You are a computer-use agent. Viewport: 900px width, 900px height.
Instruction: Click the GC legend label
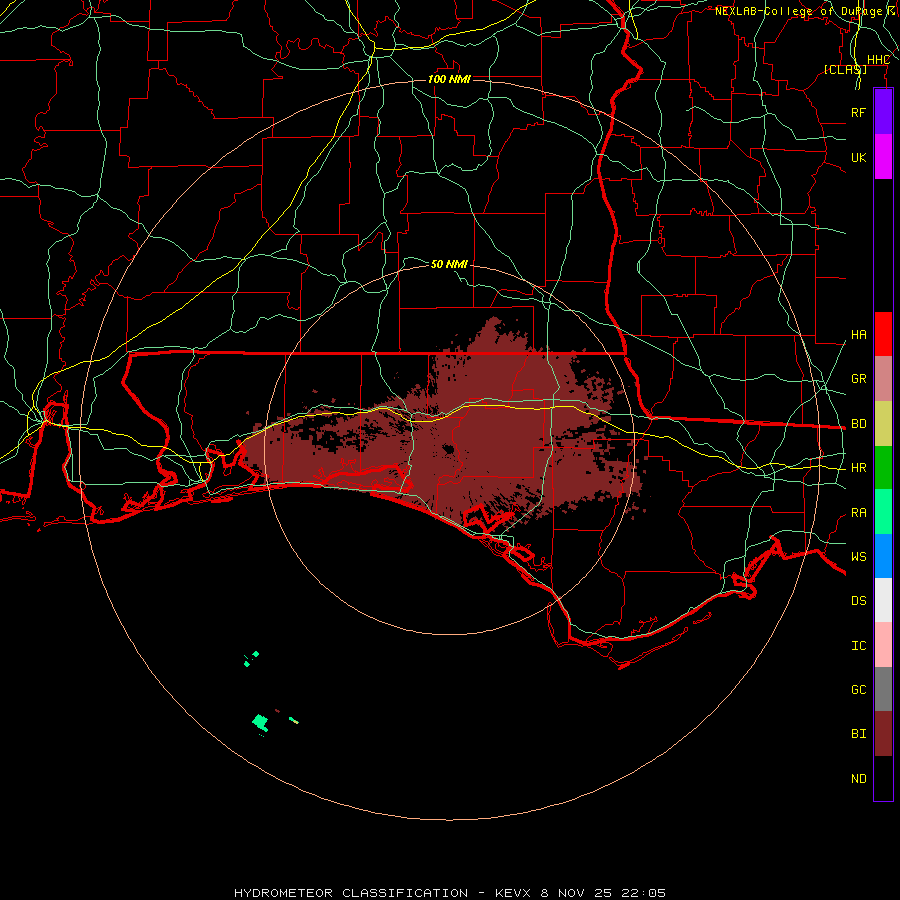coord(858,690)
